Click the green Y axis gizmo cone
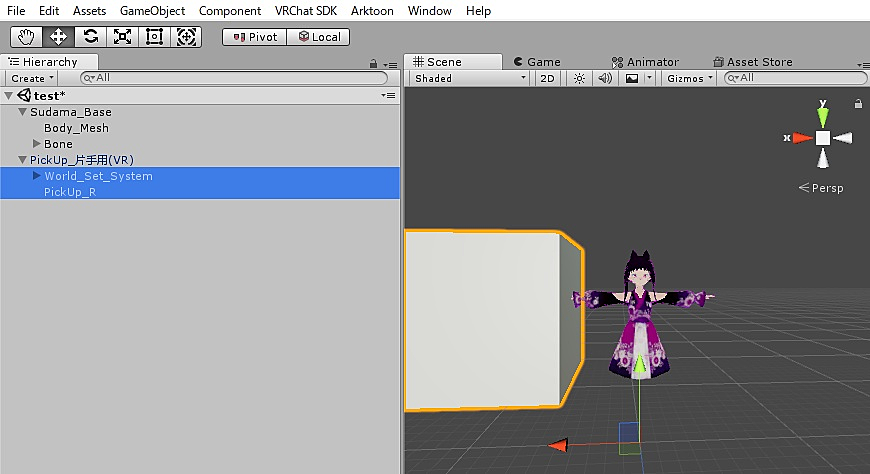The height and width of the screenshot is (474, 870). (822, 116)
